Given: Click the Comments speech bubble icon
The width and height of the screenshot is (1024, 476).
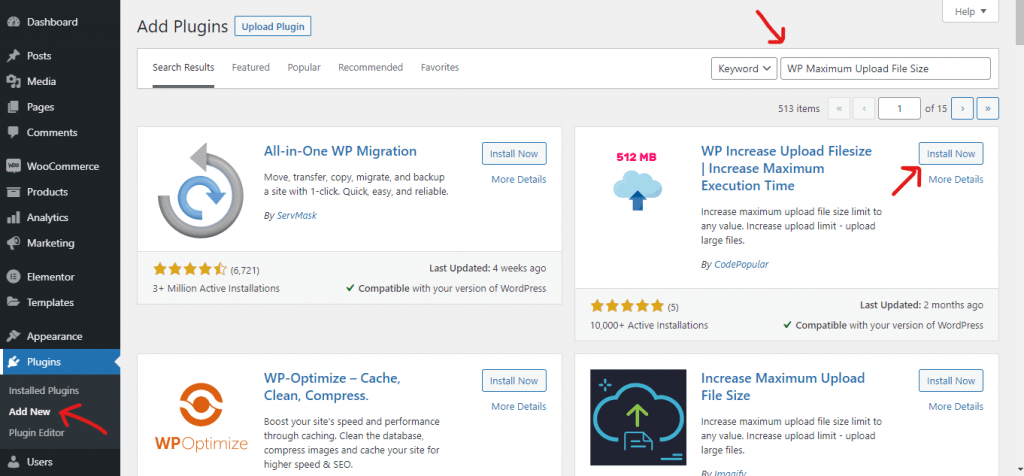Looking at the screenshot, I should (13, 132).
